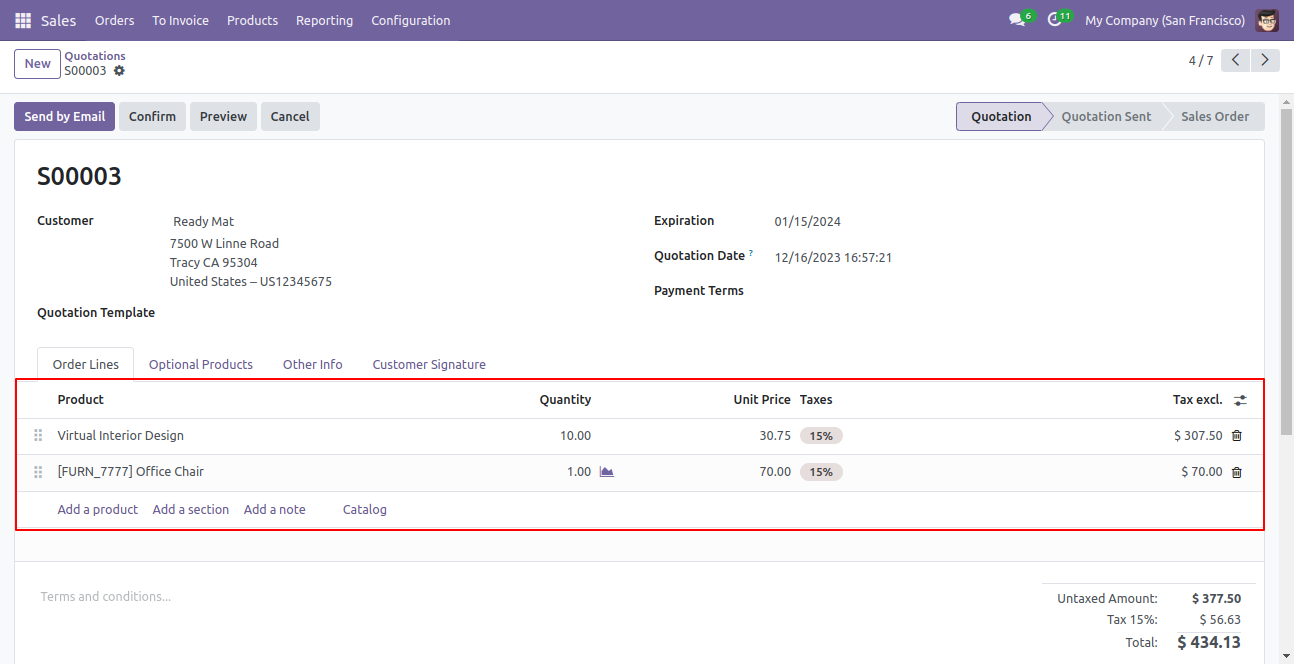1294x664 pixels.
Task: Sort by the Product column header
Action: 81,399
